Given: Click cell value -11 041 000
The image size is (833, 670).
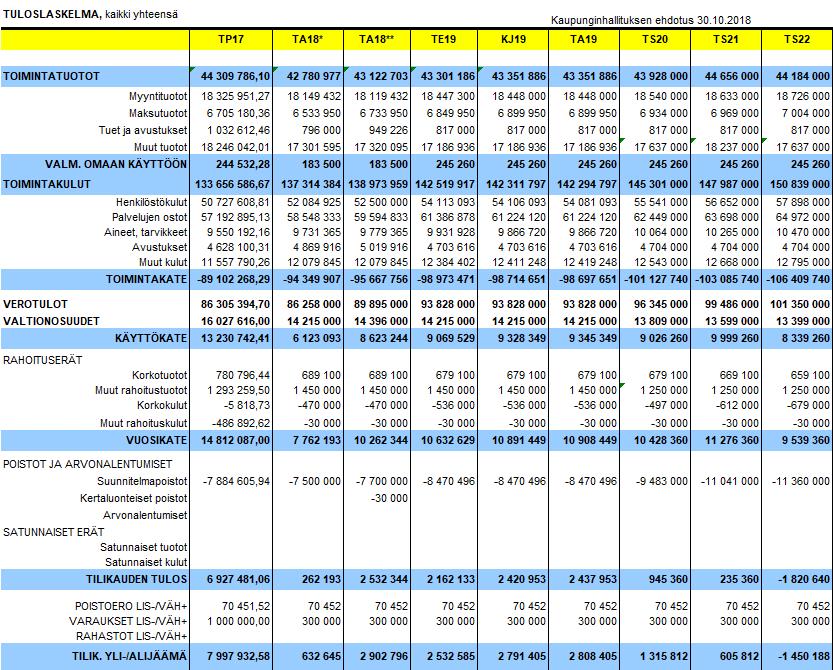Looking at the screenshot, I should pos(730,481).
